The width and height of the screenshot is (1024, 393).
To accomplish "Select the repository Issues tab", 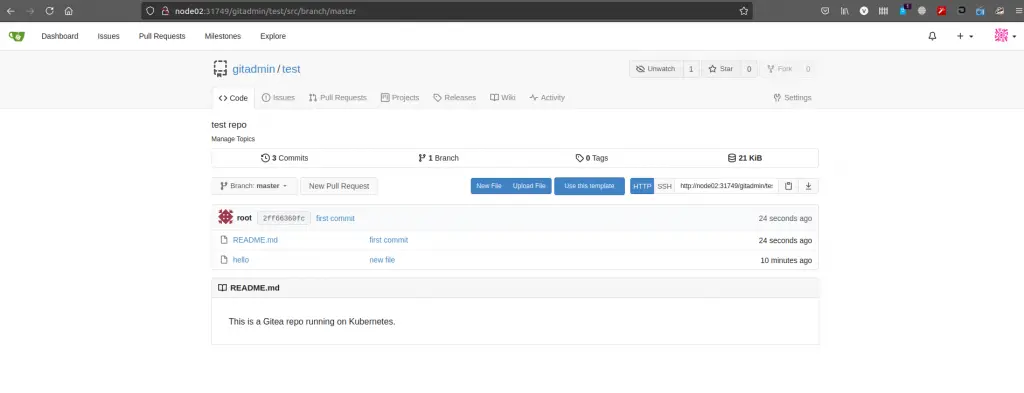I will pos(278,98).
